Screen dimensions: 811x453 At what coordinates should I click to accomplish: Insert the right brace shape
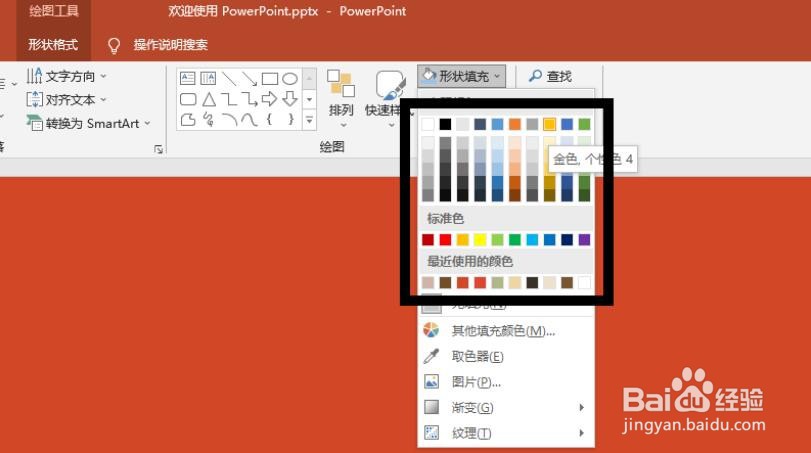[x=291, y=119]
